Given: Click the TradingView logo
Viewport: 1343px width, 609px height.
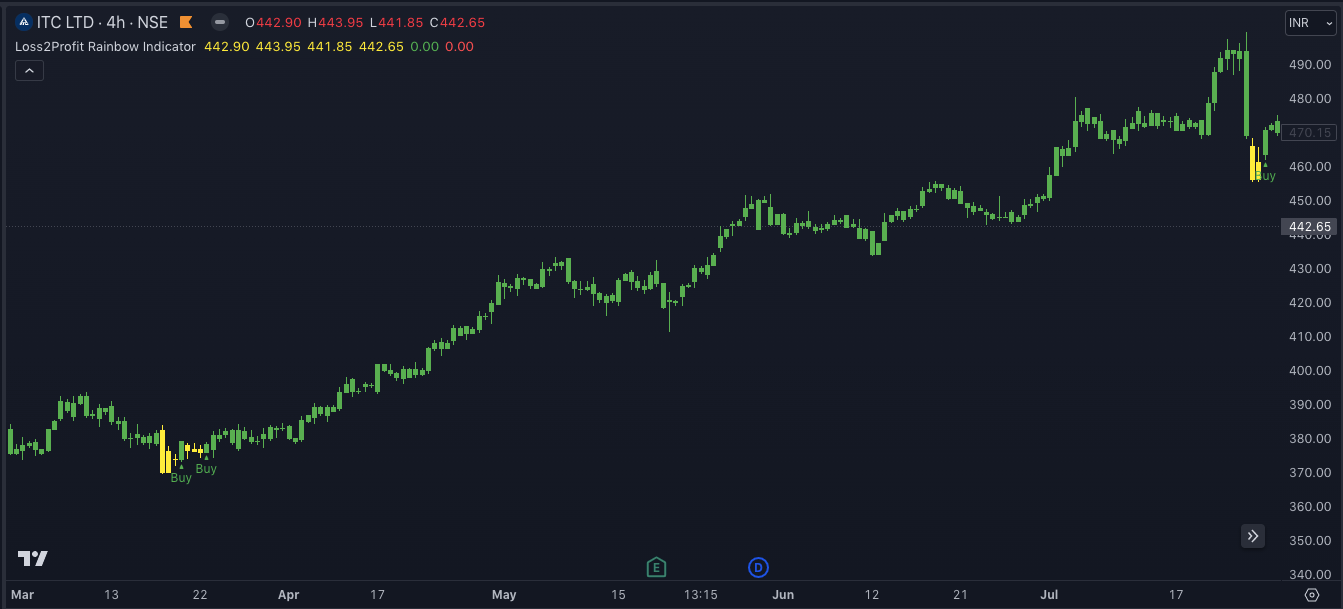Looking at the screenshot, I should click(x=32, y=558).
